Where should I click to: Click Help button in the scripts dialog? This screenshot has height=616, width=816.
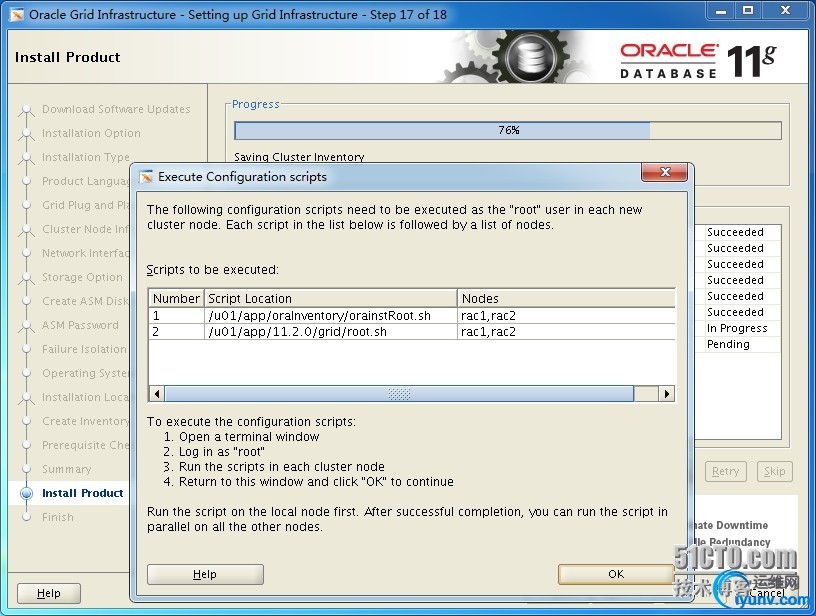coord(205,574)
